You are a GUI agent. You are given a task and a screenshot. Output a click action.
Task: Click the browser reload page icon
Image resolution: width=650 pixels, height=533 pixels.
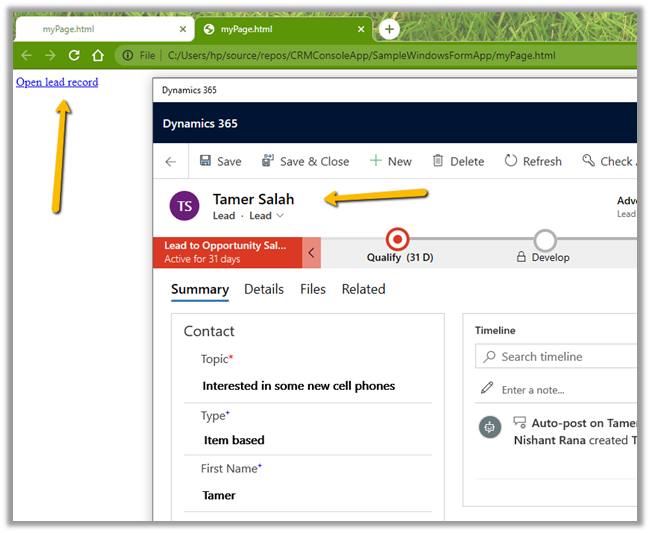click(x=74, y=55)
